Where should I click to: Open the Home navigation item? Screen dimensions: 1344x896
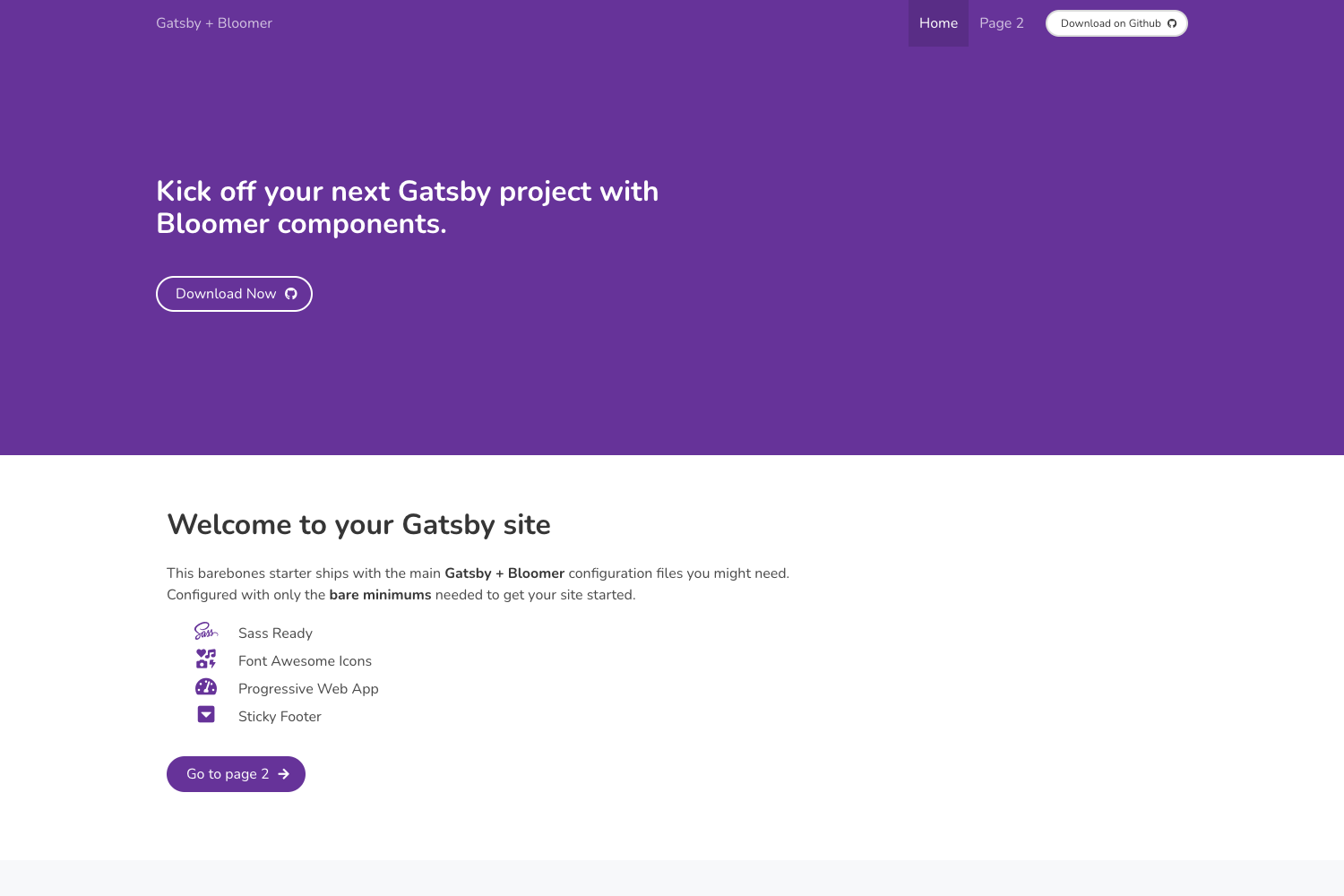point(937,22)
